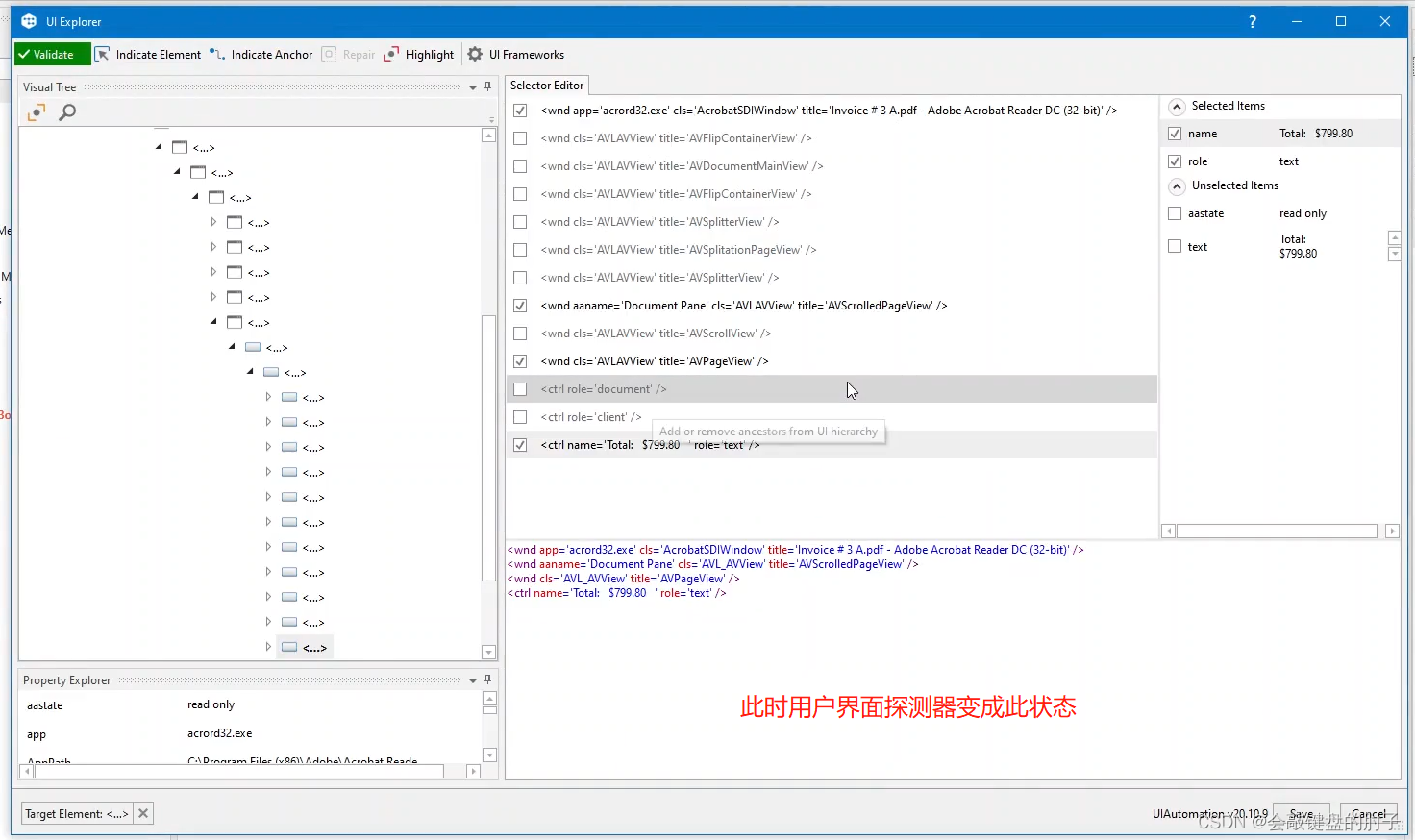The width and height of the screenshot is (1415, 840).
Task: Select the highlighted last tree item
Action: [x=305, y=647]
